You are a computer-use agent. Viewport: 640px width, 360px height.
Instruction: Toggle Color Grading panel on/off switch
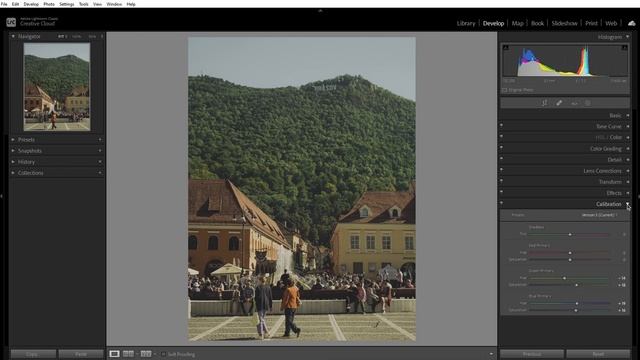click(501, 147)
